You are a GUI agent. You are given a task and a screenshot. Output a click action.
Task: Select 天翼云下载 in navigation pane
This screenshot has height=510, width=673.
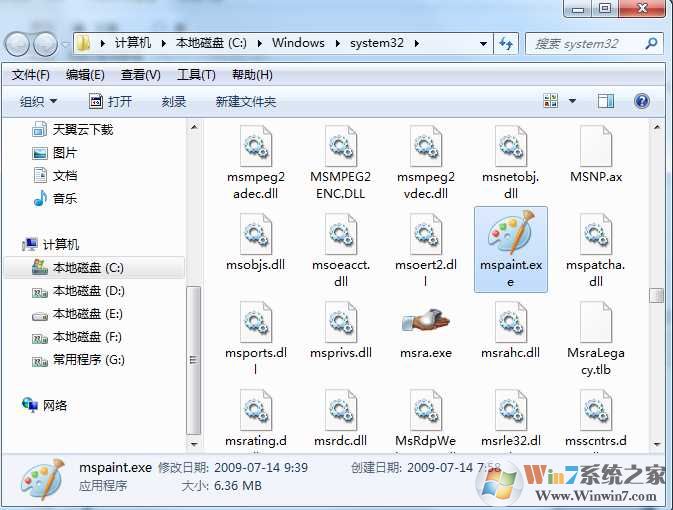coord(73,129)
